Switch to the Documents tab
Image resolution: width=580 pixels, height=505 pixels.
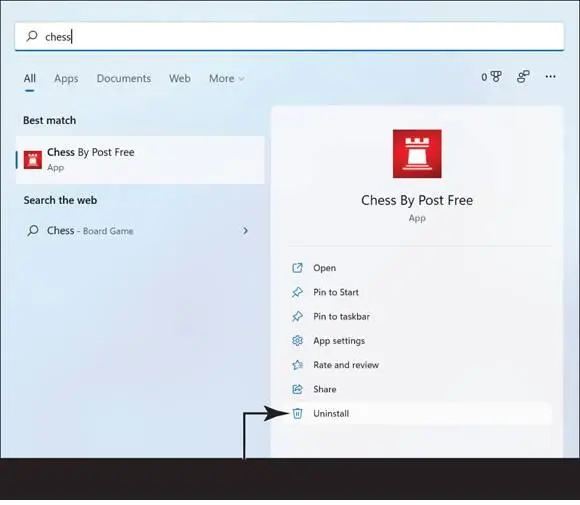[124, 78]
